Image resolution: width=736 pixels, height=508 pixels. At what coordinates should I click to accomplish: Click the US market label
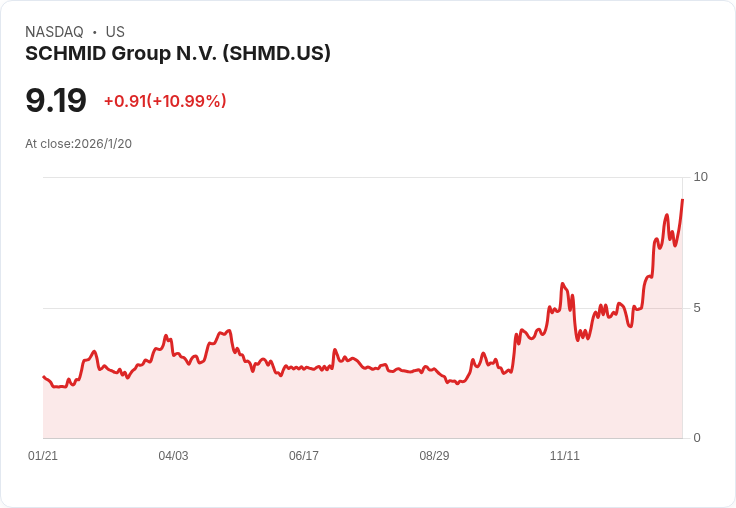pos(115,32)
